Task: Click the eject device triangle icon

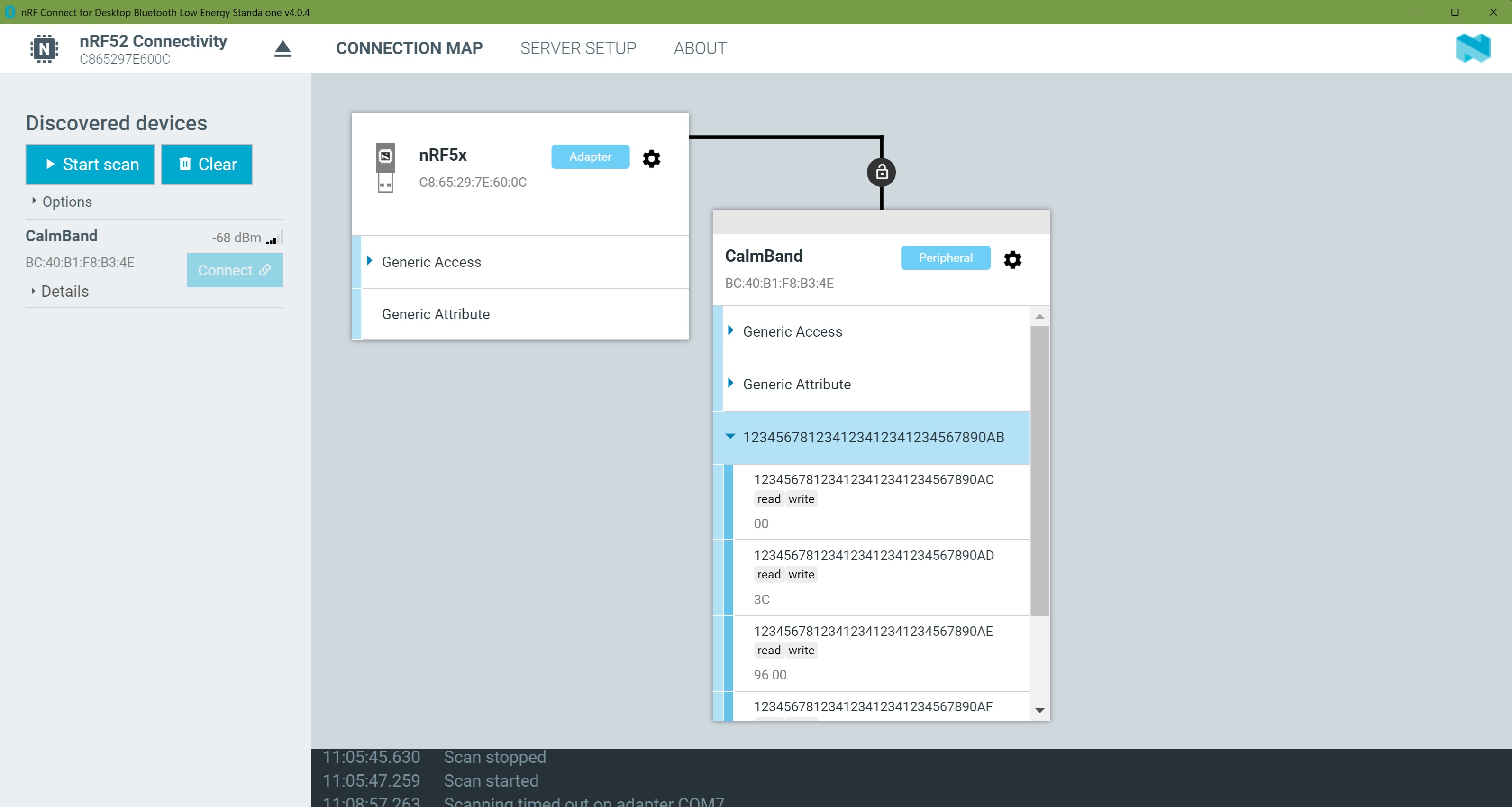Action: pos(282,49)
